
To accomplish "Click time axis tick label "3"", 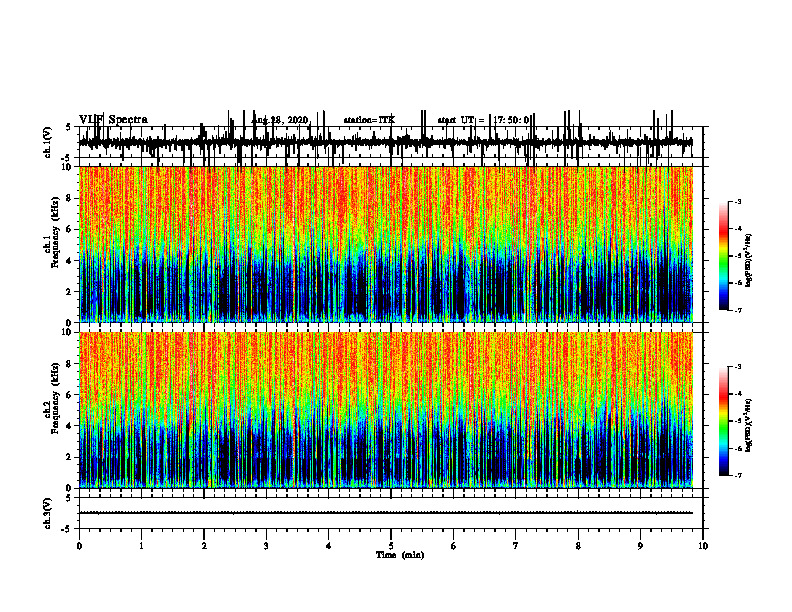I will [x=266, y=546].
